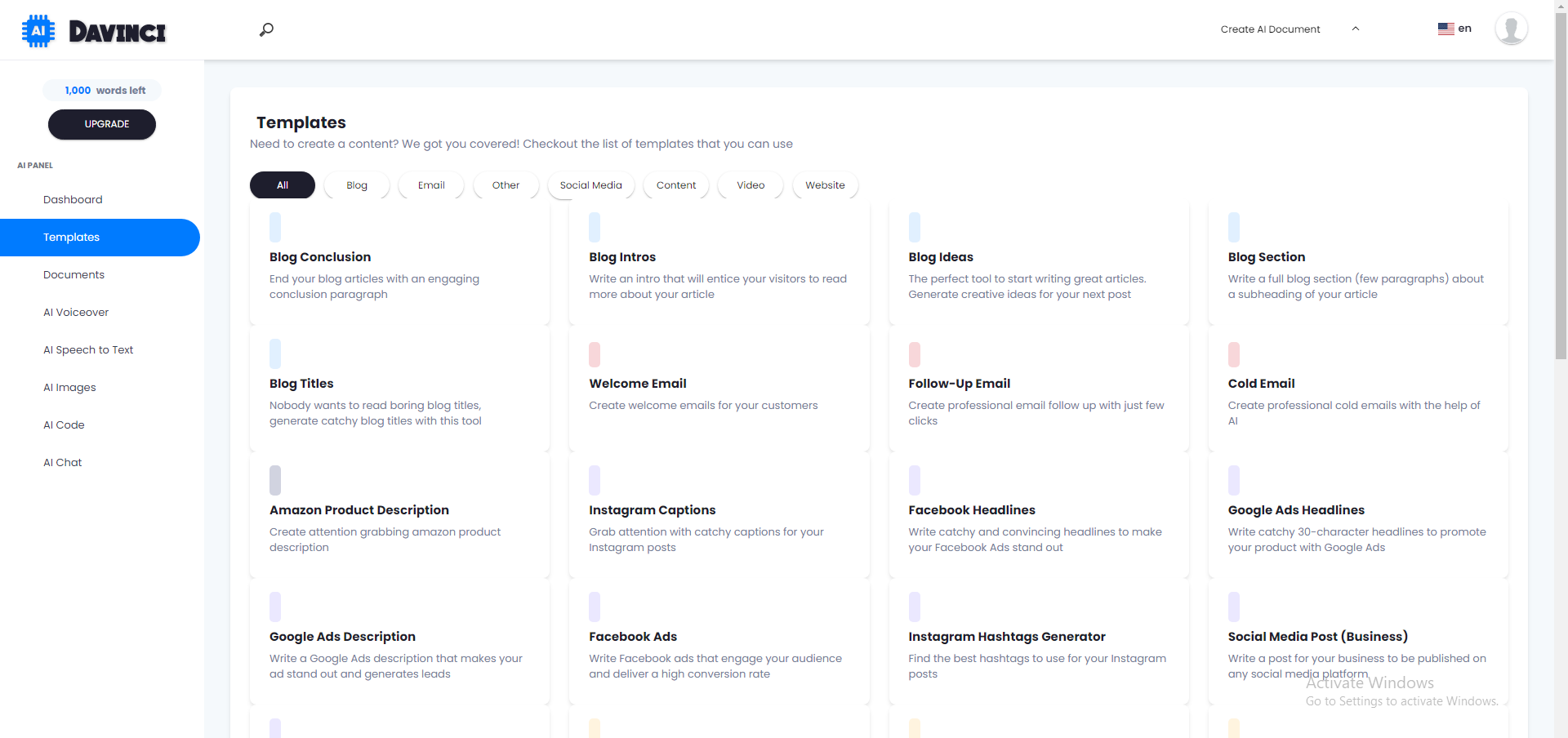
Task: Open the Blog Intros template title
Action: point(622,257)
